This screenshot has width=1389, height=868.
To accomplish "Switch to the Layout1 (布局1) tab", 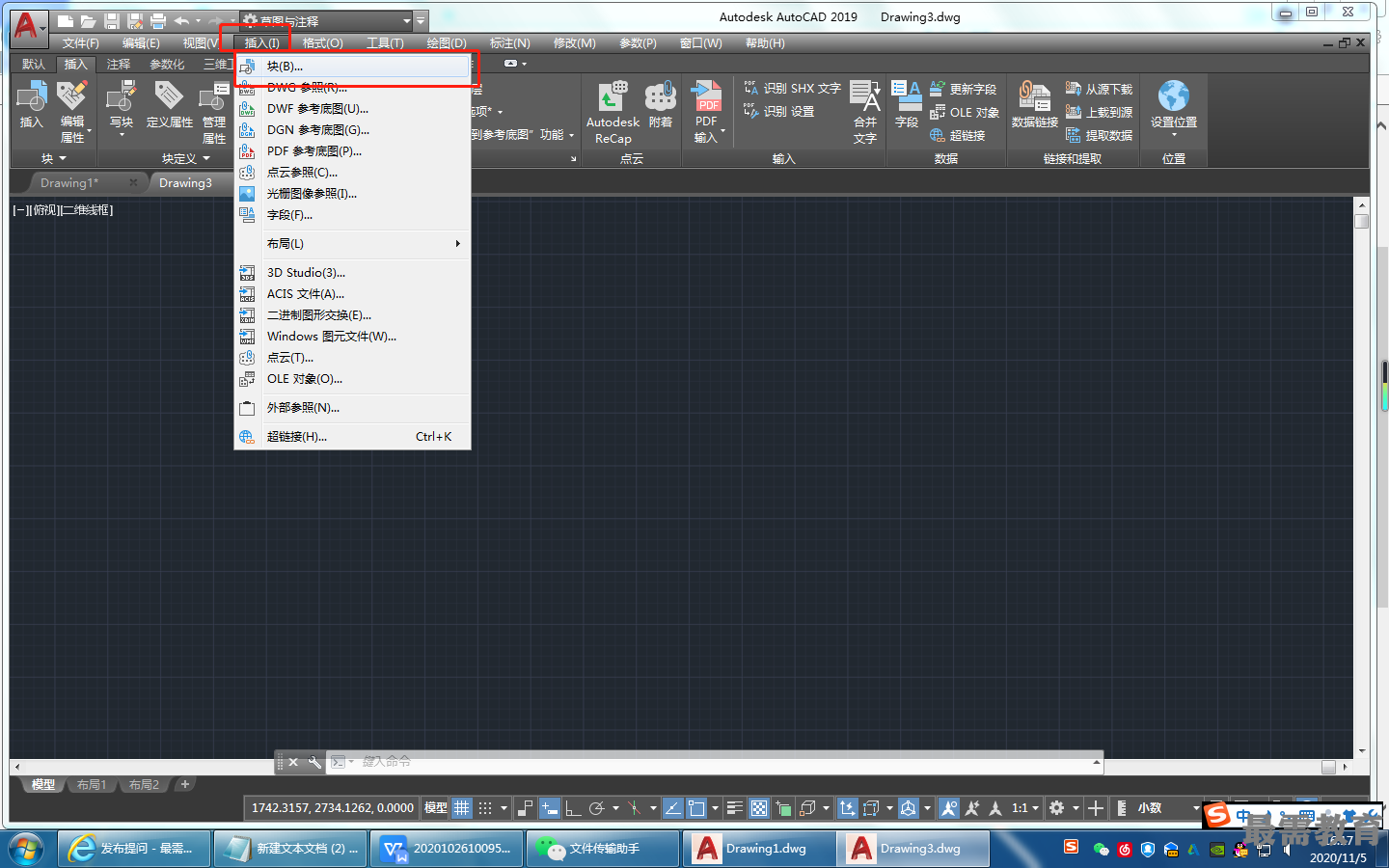I will [x=92, y=785].
